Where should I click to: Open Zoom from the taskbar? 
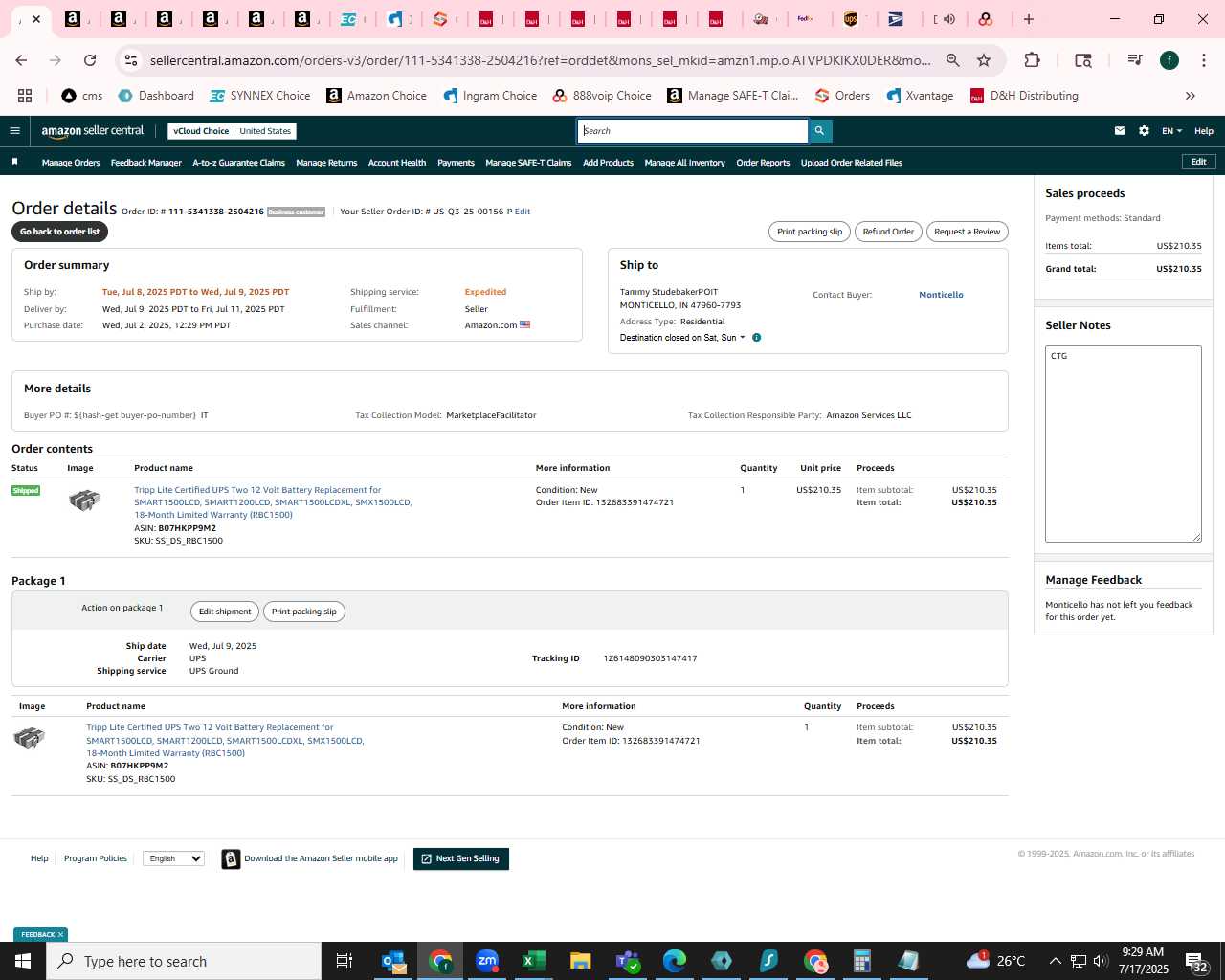point(487,961)
